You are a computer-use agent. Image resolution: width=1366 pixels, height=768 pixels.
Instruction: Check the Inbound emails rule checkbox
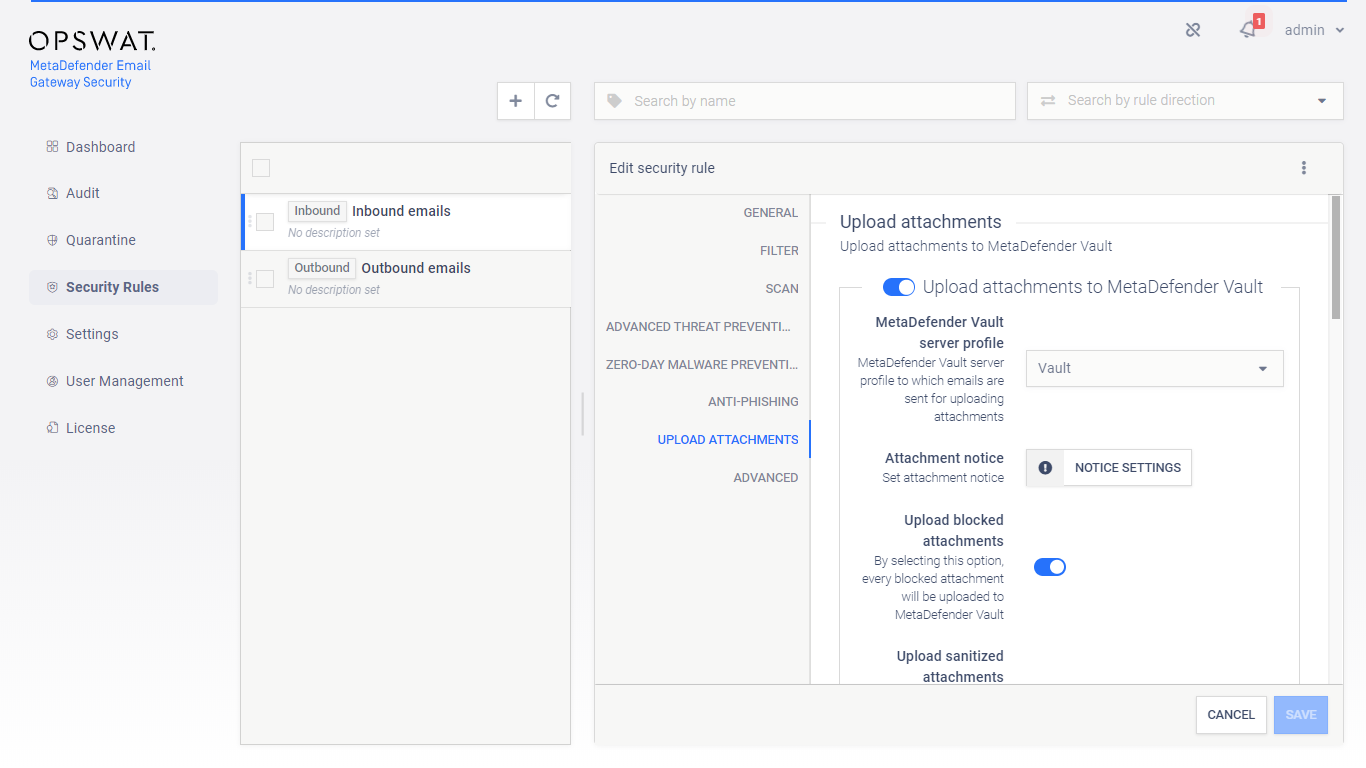tap(265, 222)
